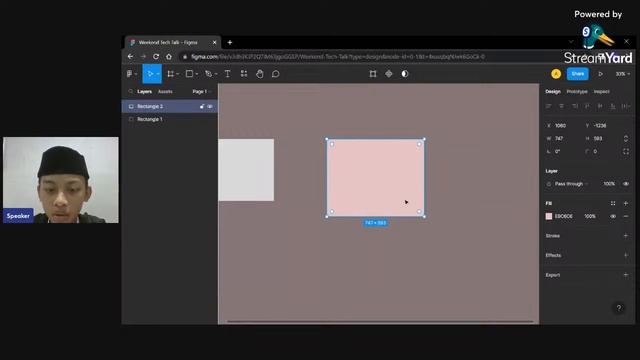The image size is (640, 360).
Task: Open the zoom level dropdown
Action: [622, 74]
